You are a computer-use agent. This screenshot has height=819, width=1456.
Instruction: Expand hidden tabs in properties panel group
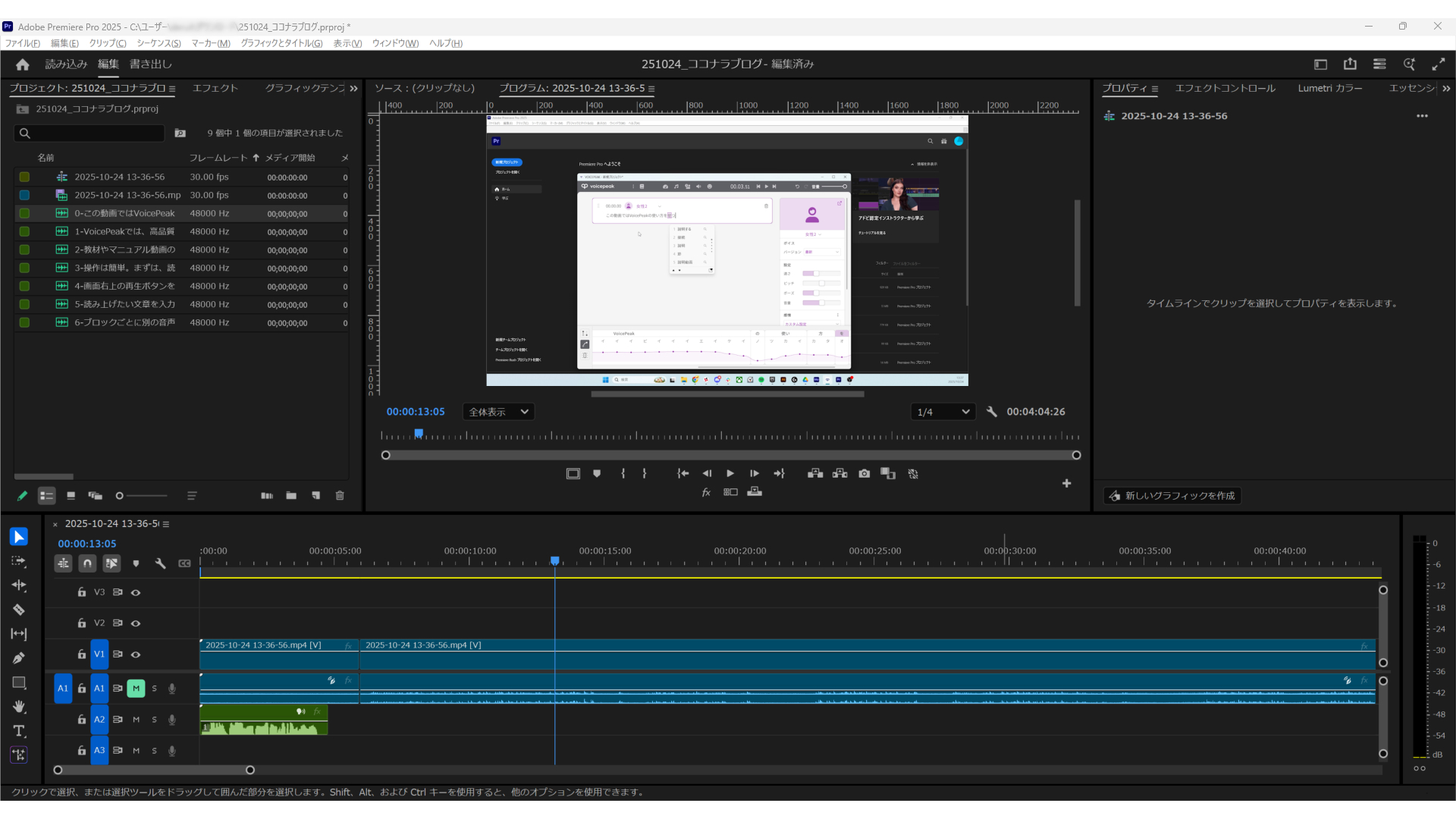(x=1446, y=89)
